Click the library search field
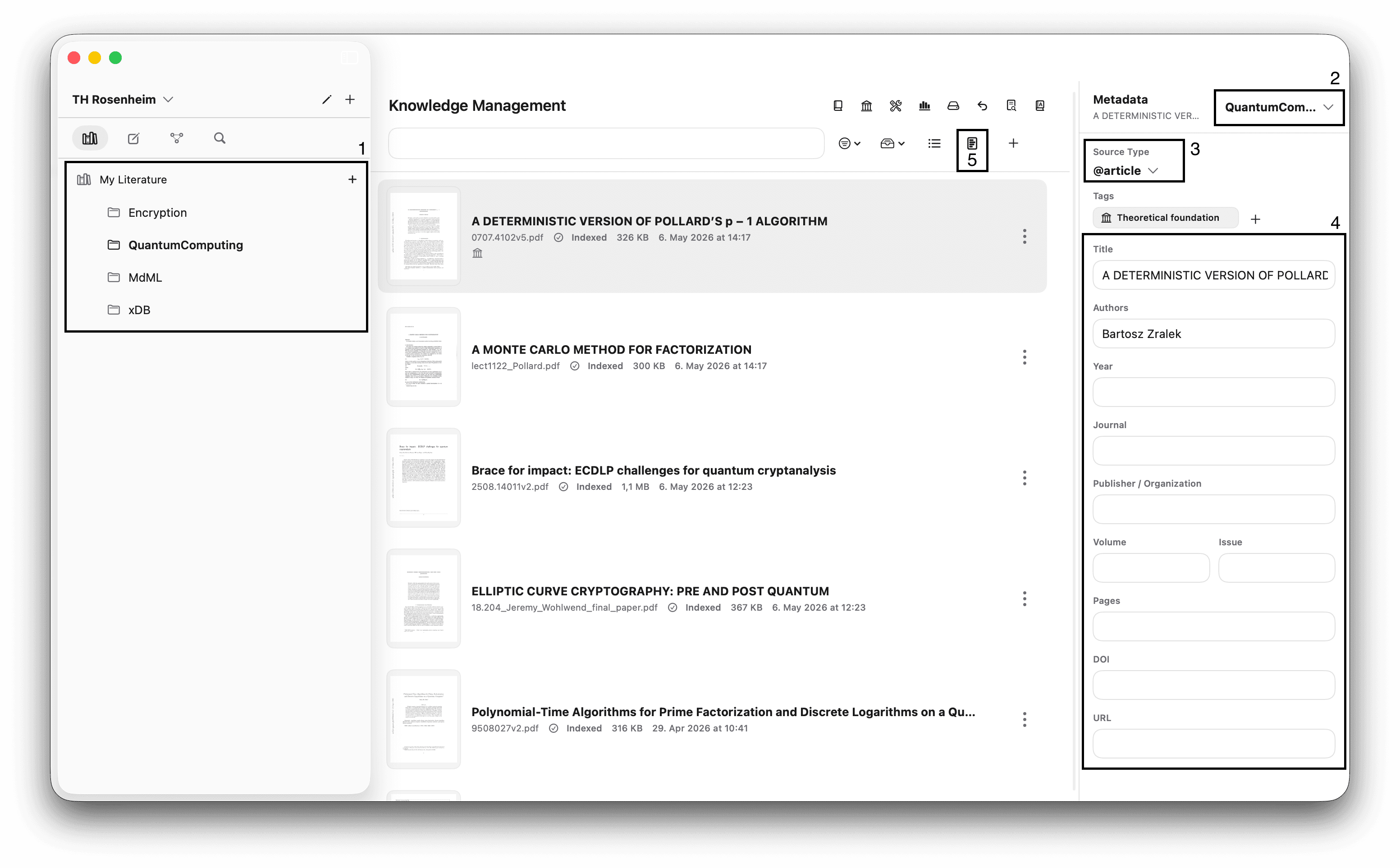 606,143
